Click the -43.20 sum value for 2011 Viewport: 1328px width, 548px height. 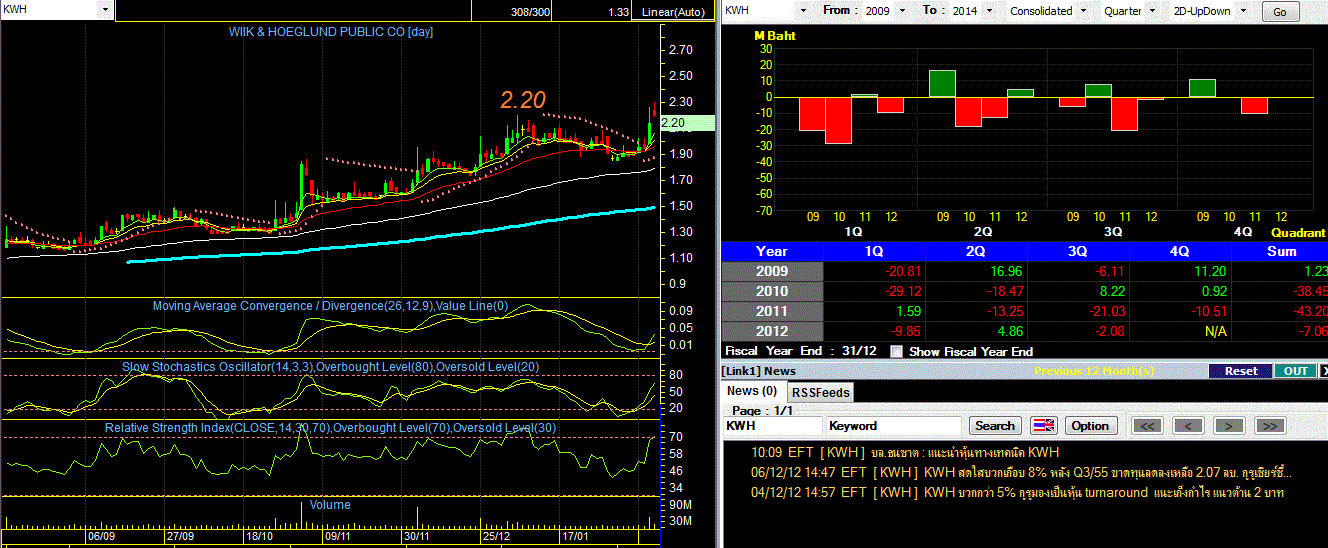(x=1281, y=311)
